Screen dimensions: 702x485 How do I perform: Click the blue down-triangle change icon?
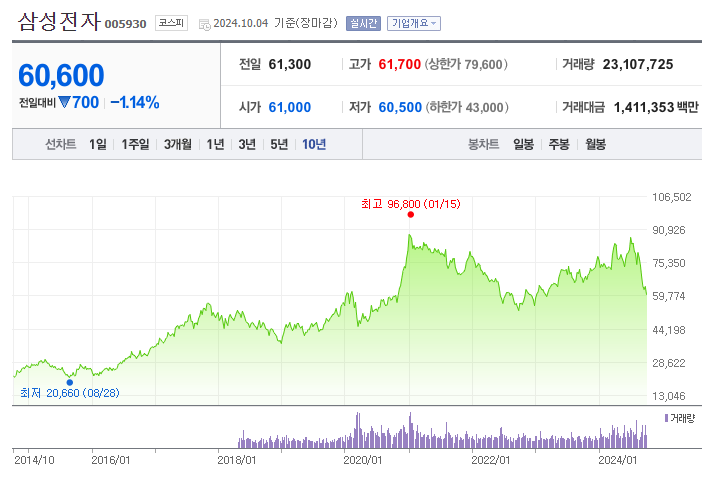[64, 103]
